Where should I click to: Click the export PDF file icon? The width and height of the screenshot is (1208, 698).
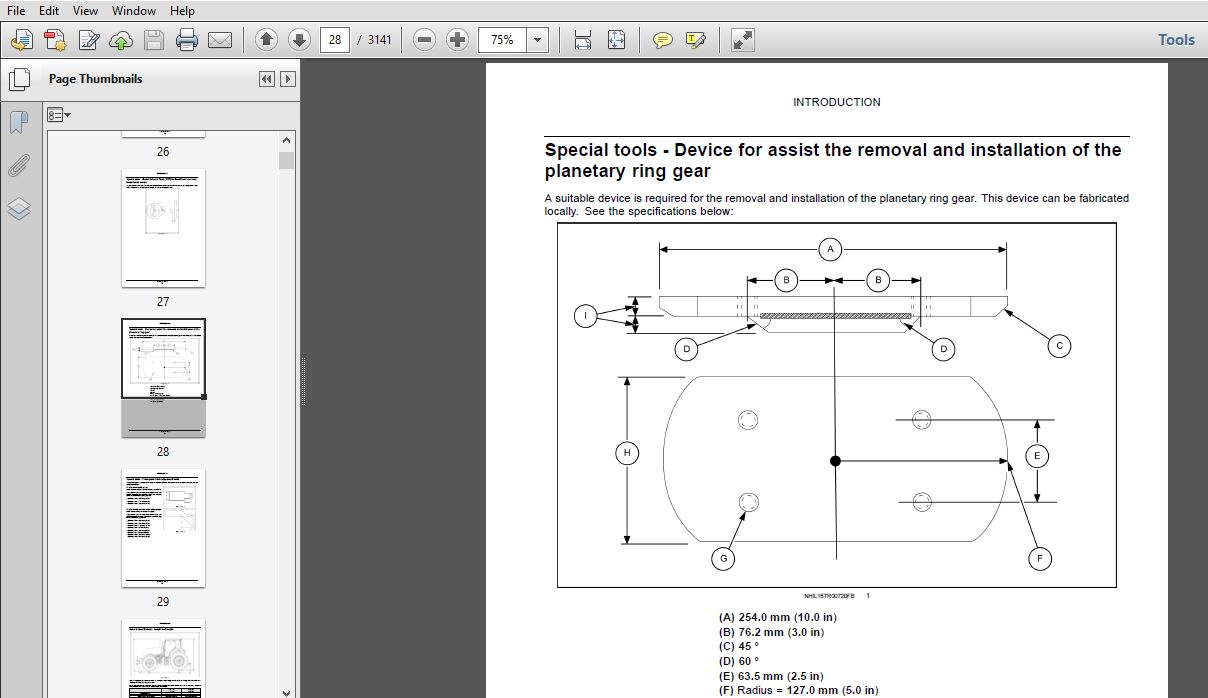55,40
